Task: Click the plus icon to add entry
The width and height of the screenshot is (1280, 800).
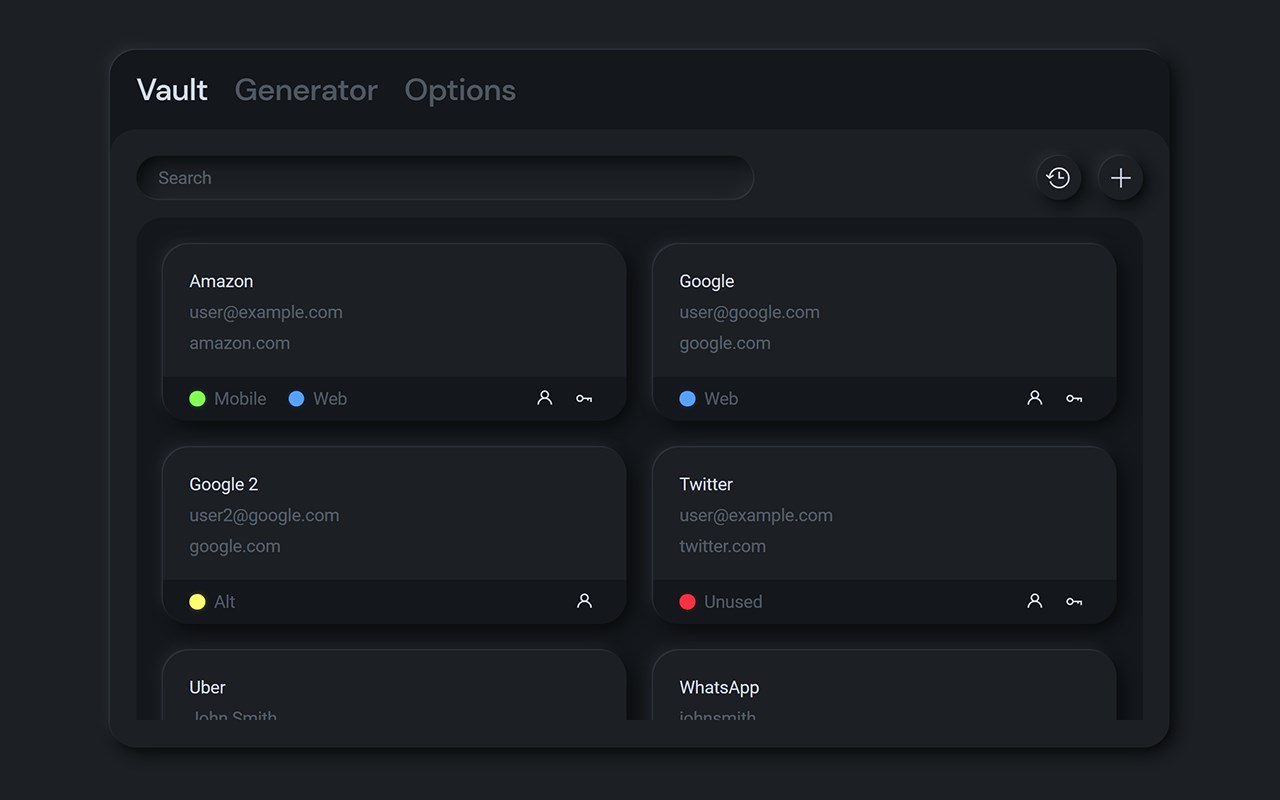Action: coord(1121,178)
